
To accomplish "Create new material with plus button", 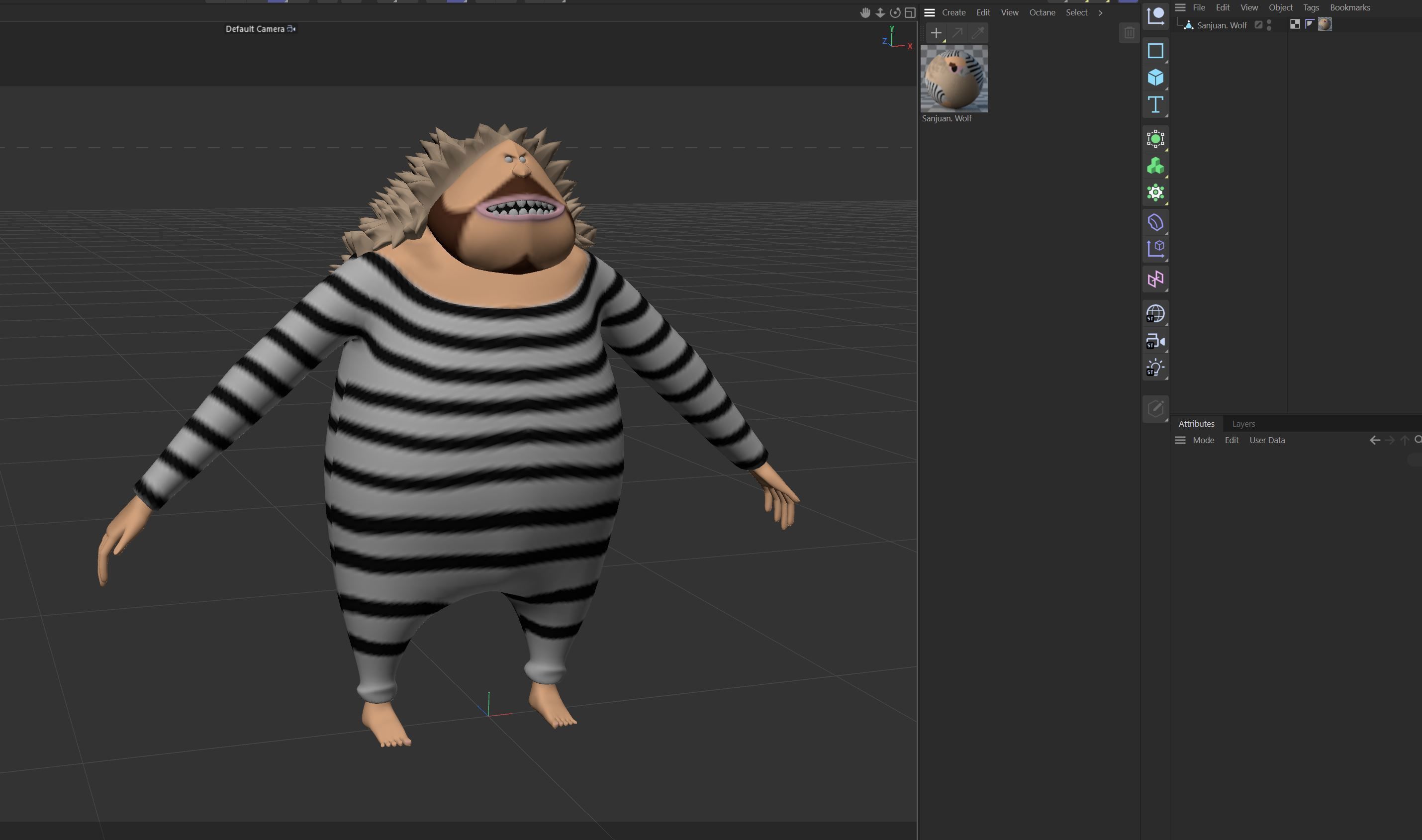I will [936, 33].
